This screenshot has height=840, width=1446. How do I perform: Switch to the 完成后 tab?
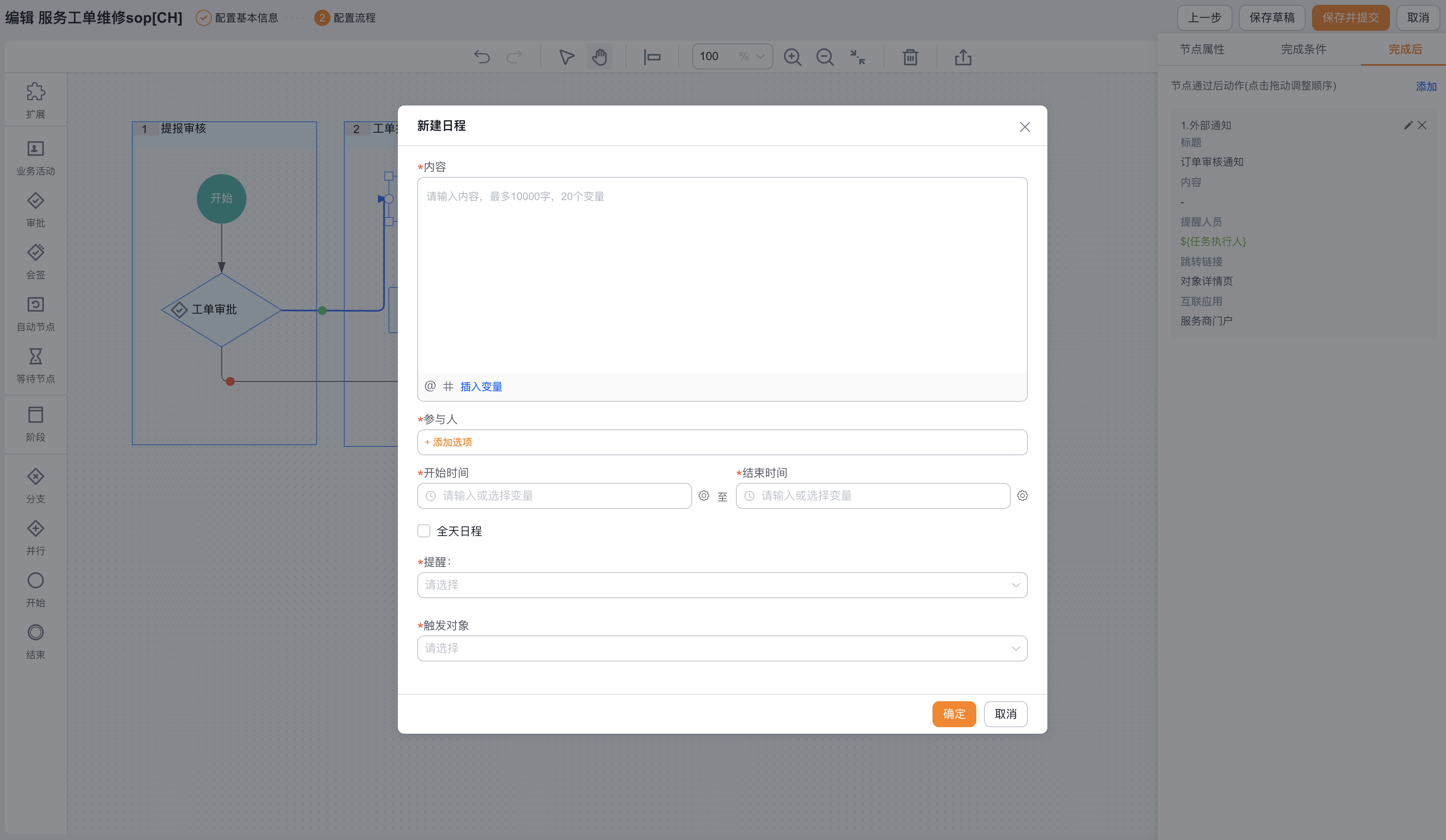click(x=1405, y=50)
